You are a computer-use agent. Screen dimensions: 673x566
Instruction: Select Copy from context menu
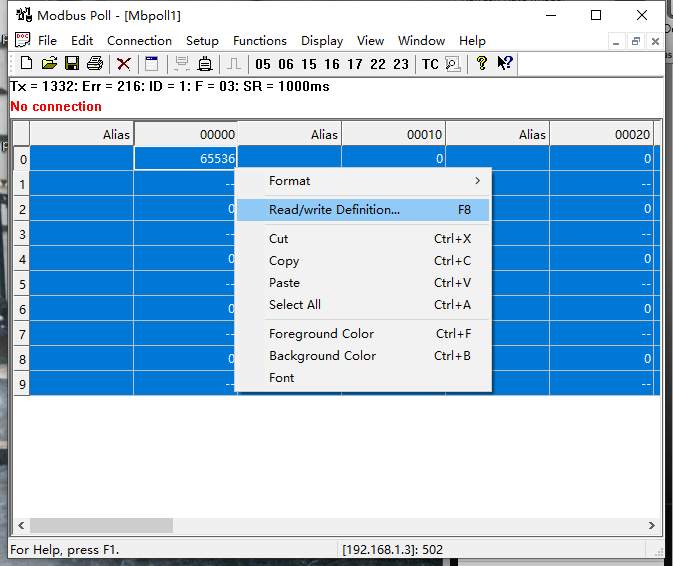click(363, 260)
